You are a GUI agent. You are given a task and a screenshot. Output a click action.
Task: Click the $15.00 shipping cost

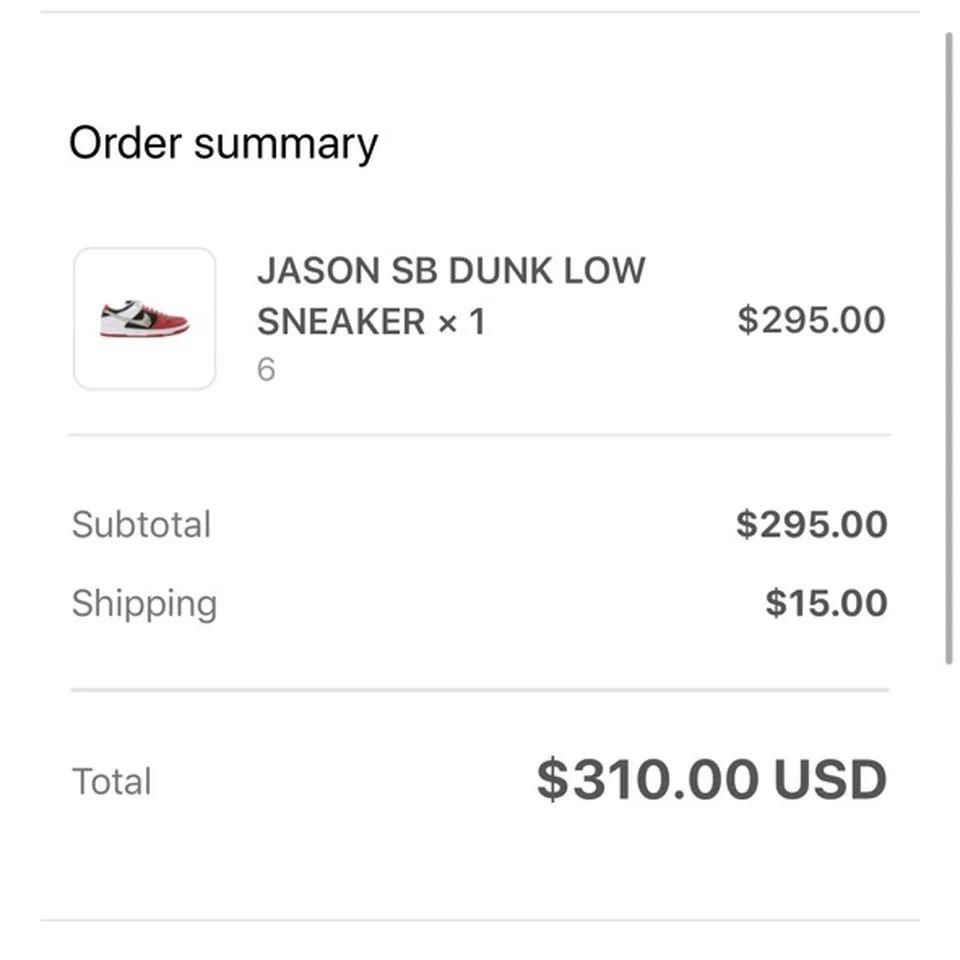pos(826,603)
